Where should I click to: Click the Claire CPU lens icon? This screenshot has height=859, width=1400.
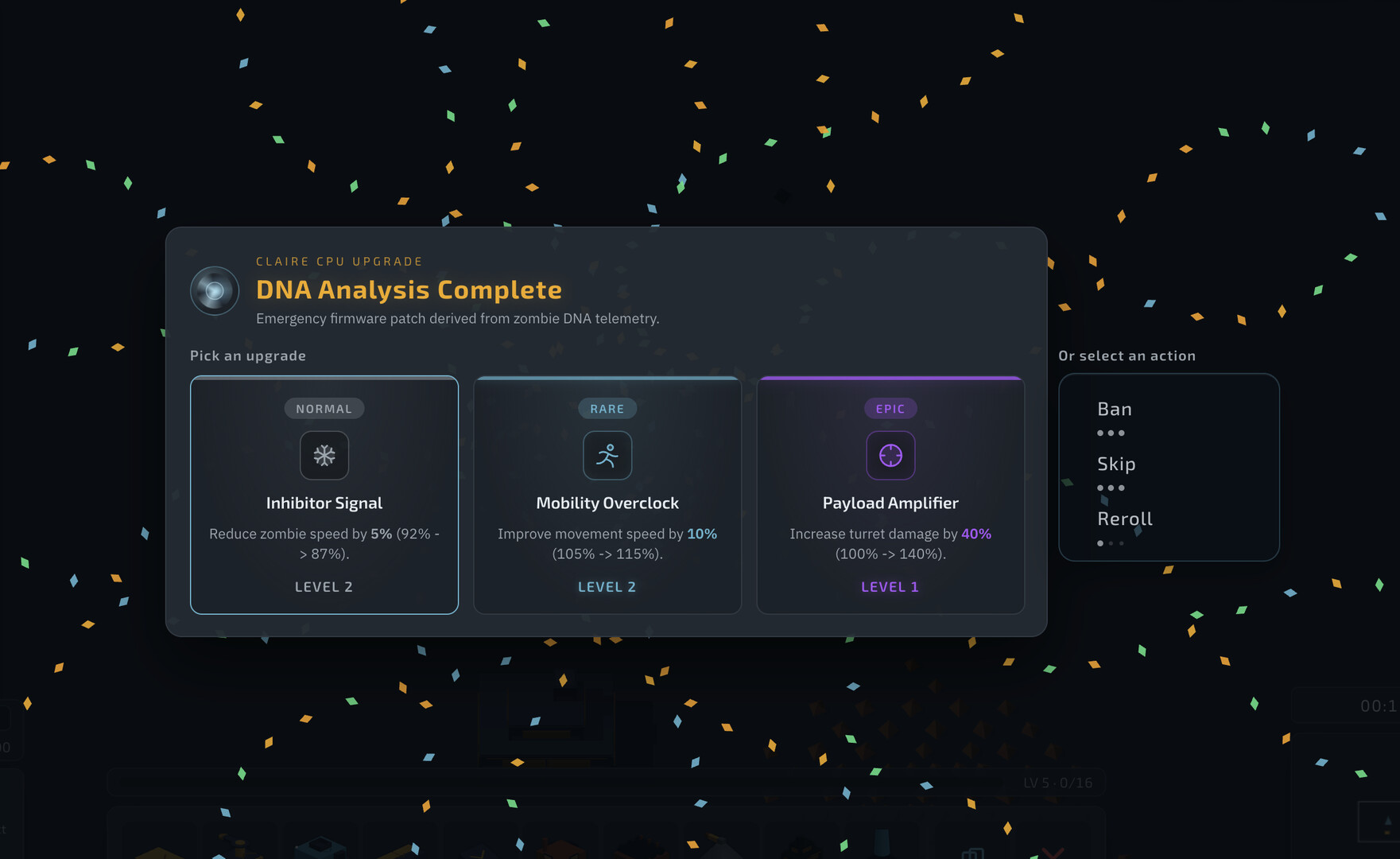point(215,291)
